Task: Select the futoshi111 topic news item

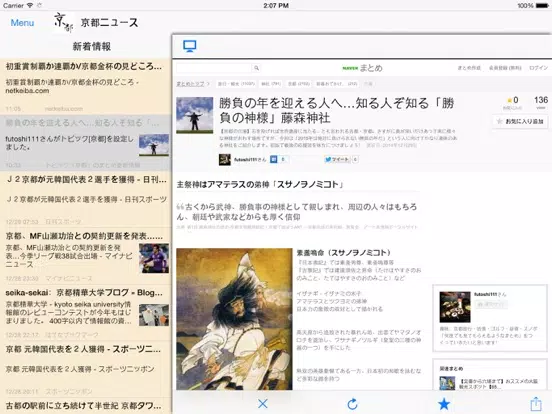Action: coord(86,143)
